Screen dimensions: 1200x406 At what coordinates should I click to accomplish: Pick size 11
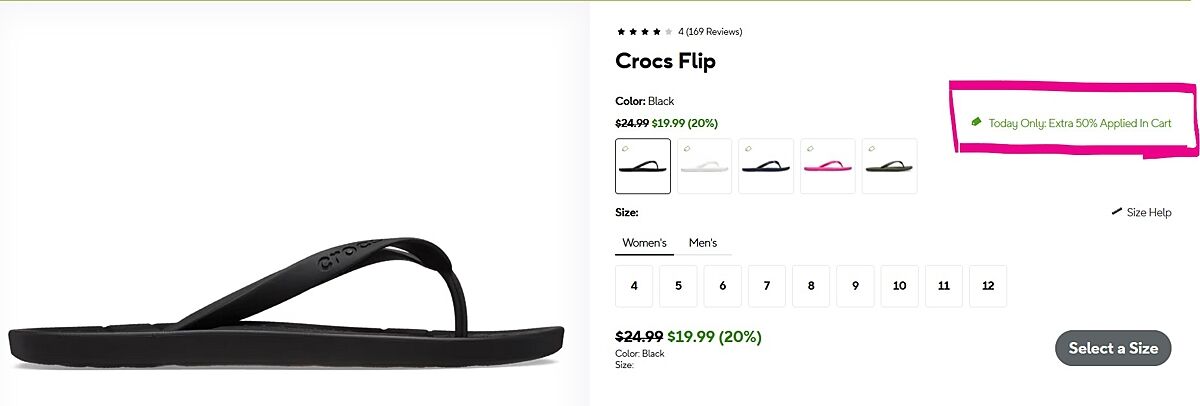click(944, 286)
